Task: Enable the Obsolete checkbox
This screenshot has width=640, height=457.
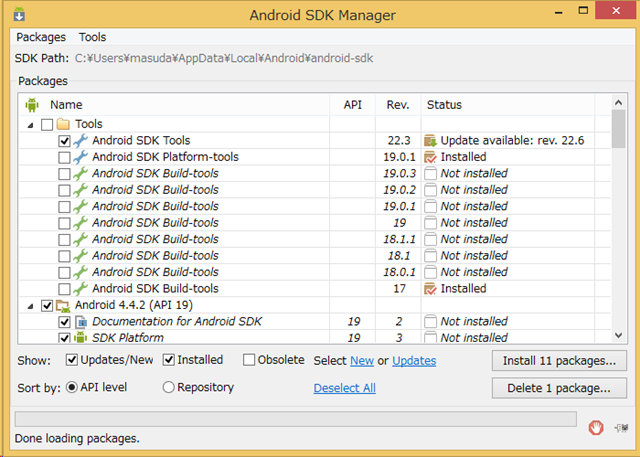Action: 249,360
